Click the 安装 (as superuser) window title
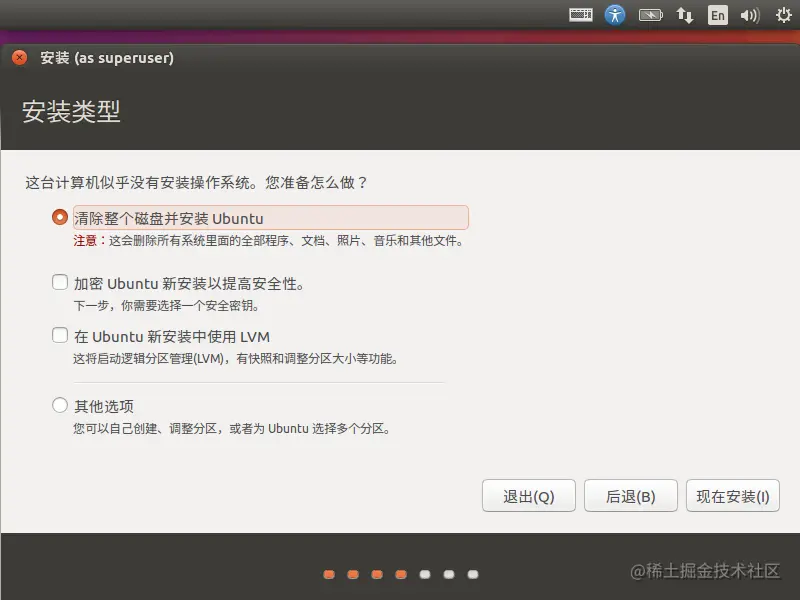 pyautogui.click(x=107, y=58)
